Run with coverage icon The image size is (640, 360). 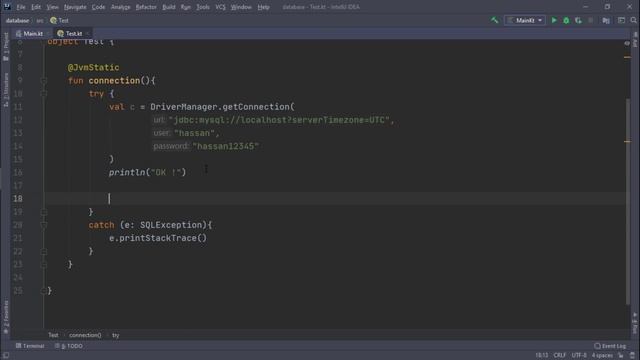click(578, 20)
